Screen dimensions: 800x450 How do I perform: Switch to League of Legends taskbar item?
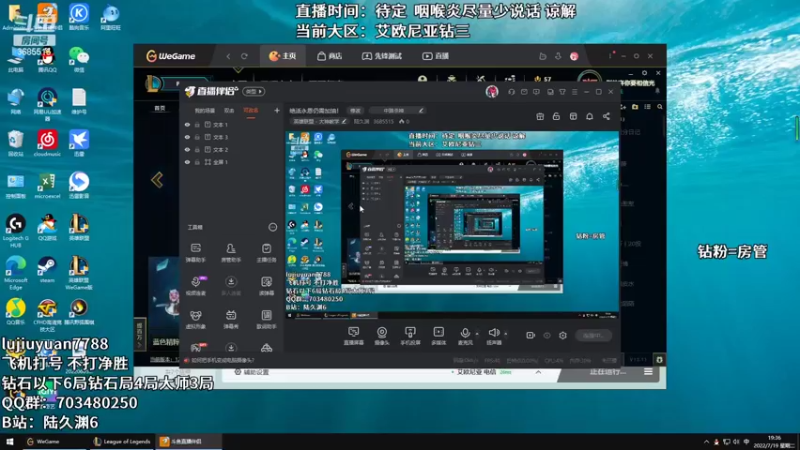click(122, 442)
